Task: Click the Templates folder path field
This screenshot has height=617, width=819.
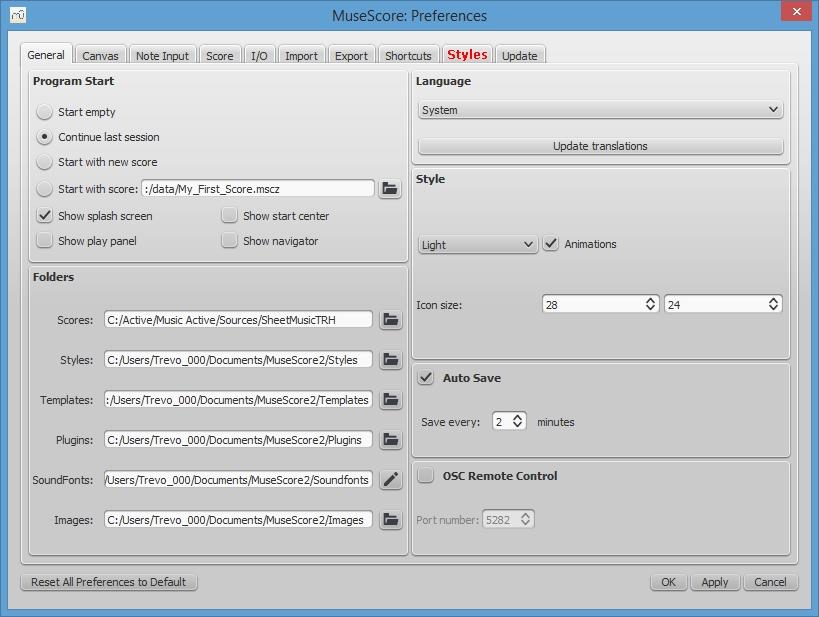Action: click(x=238, y=400)
